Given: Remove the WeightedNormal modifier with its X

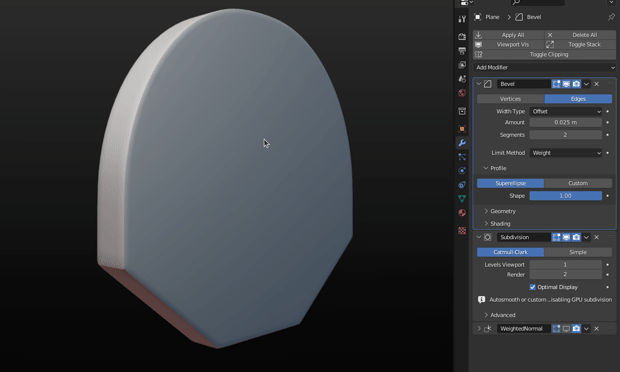Looking at the screenshot, I should pyautogui.click(x=597, y=329).
